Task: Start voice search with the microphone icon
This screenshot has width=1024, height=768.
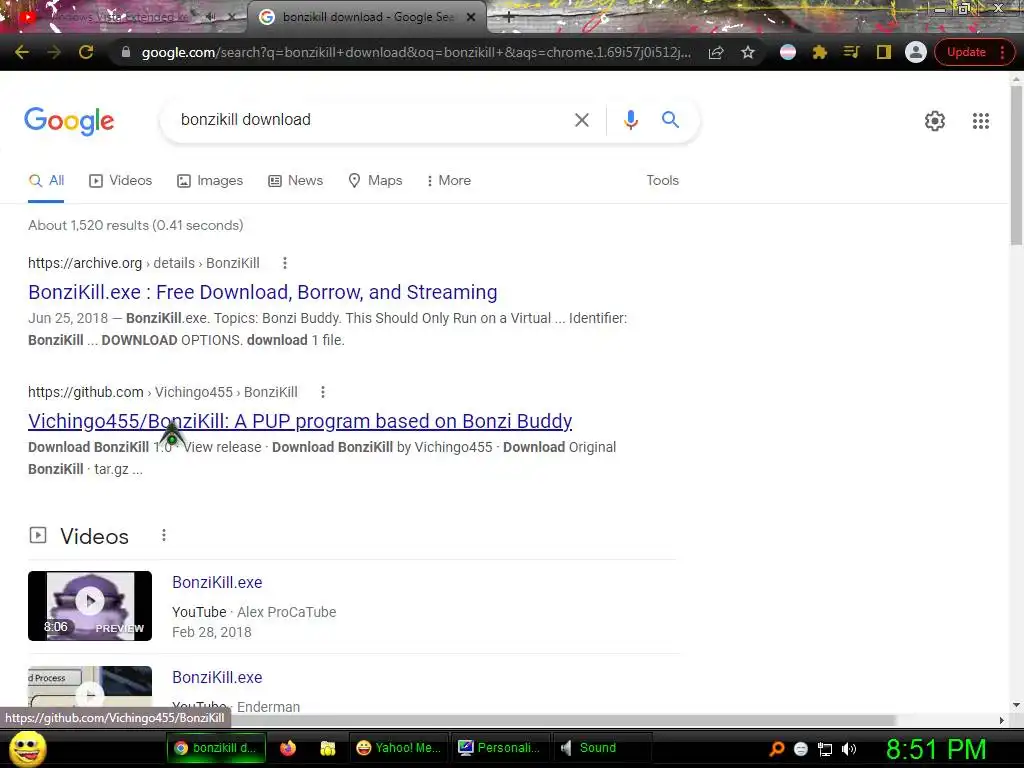Action: click(x=630, y=120)
